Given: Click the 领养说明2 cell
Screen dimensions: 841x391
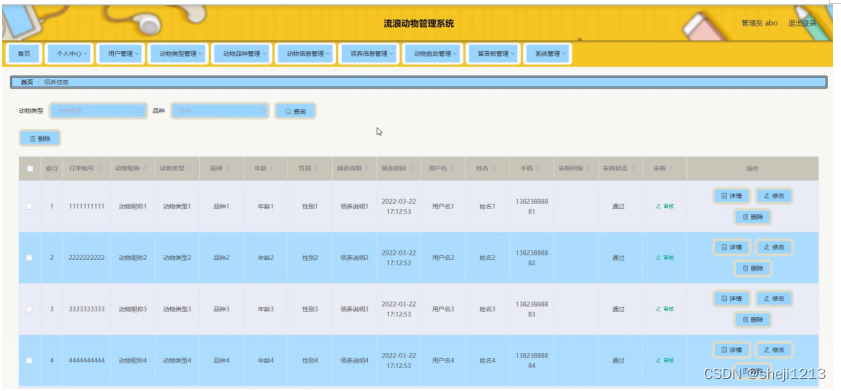Looking at the screenshot, I should (355, 257).
